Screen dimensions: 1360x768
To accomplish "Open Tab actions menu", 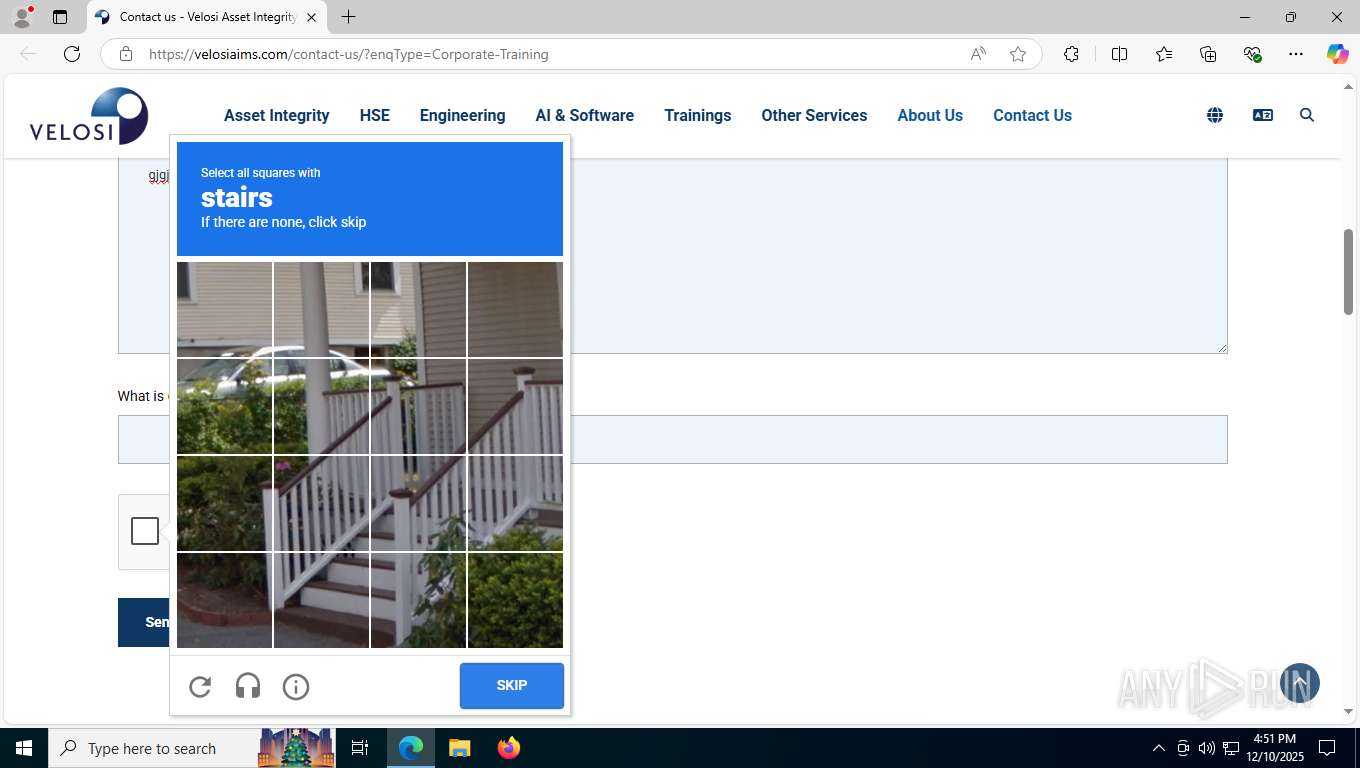I will pyautogui.click(x=60, y=17).
